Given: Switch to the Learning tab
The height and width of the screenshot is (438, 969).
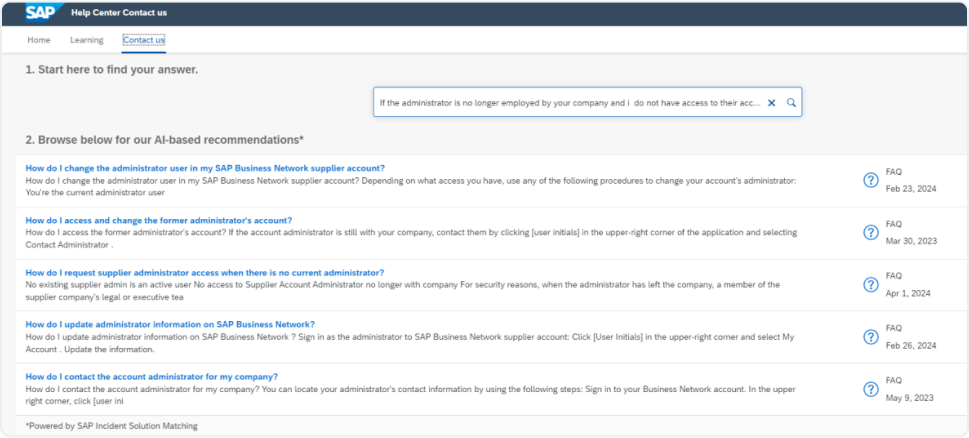Looking at the screenshot, I should click(x=86, y=40).
